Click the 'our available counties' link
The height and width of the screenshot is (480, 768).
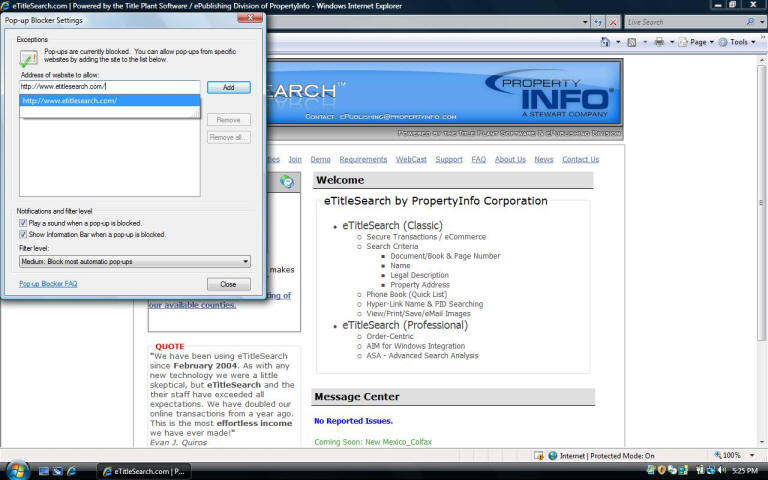(192, 305)
